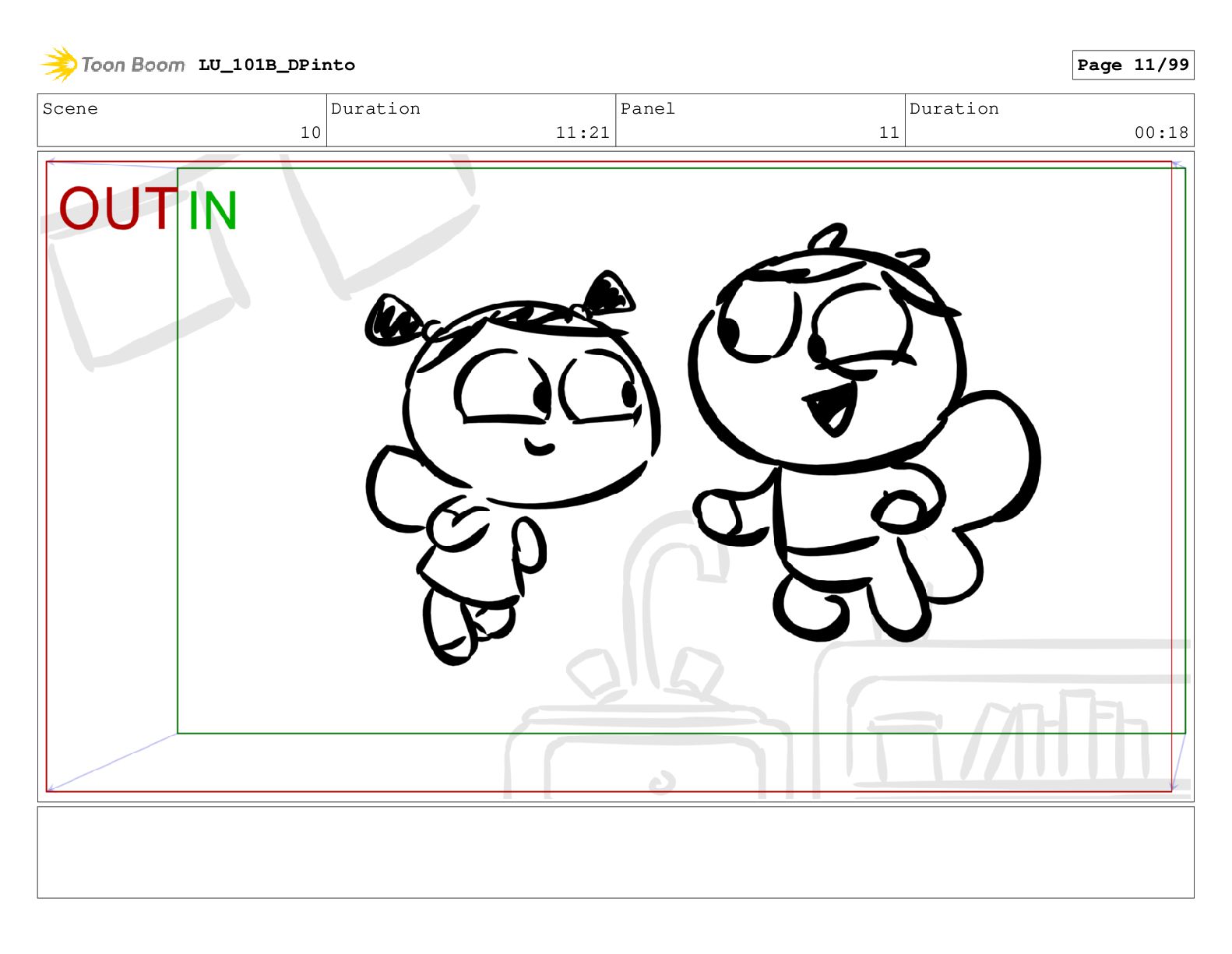Click the red 'OUT' camera label
Image resolution: width=1232 pixels, height=954 pixels.
click(x=118, y=209)
